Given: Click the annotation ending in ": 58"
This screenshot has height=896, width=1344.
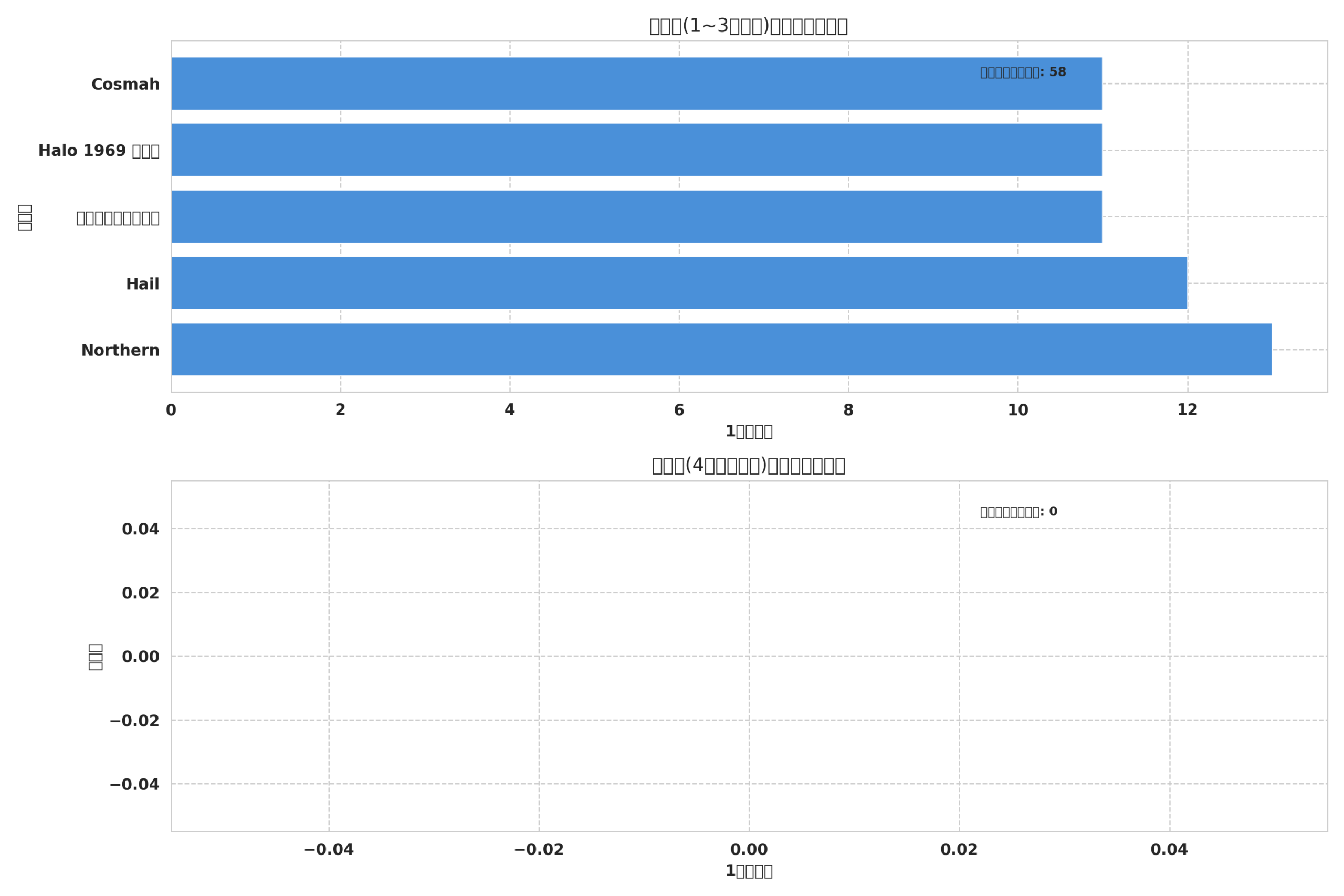Looking at the screenshot, I should pos(1023,72).
